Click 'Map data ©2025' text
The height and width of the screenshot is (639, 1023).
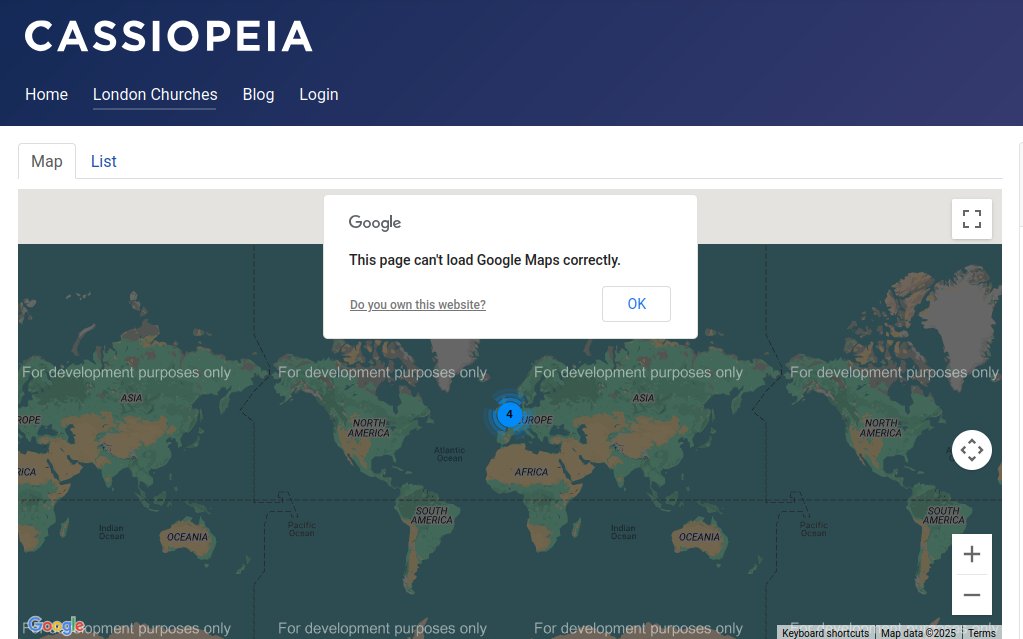pos(918,633)
